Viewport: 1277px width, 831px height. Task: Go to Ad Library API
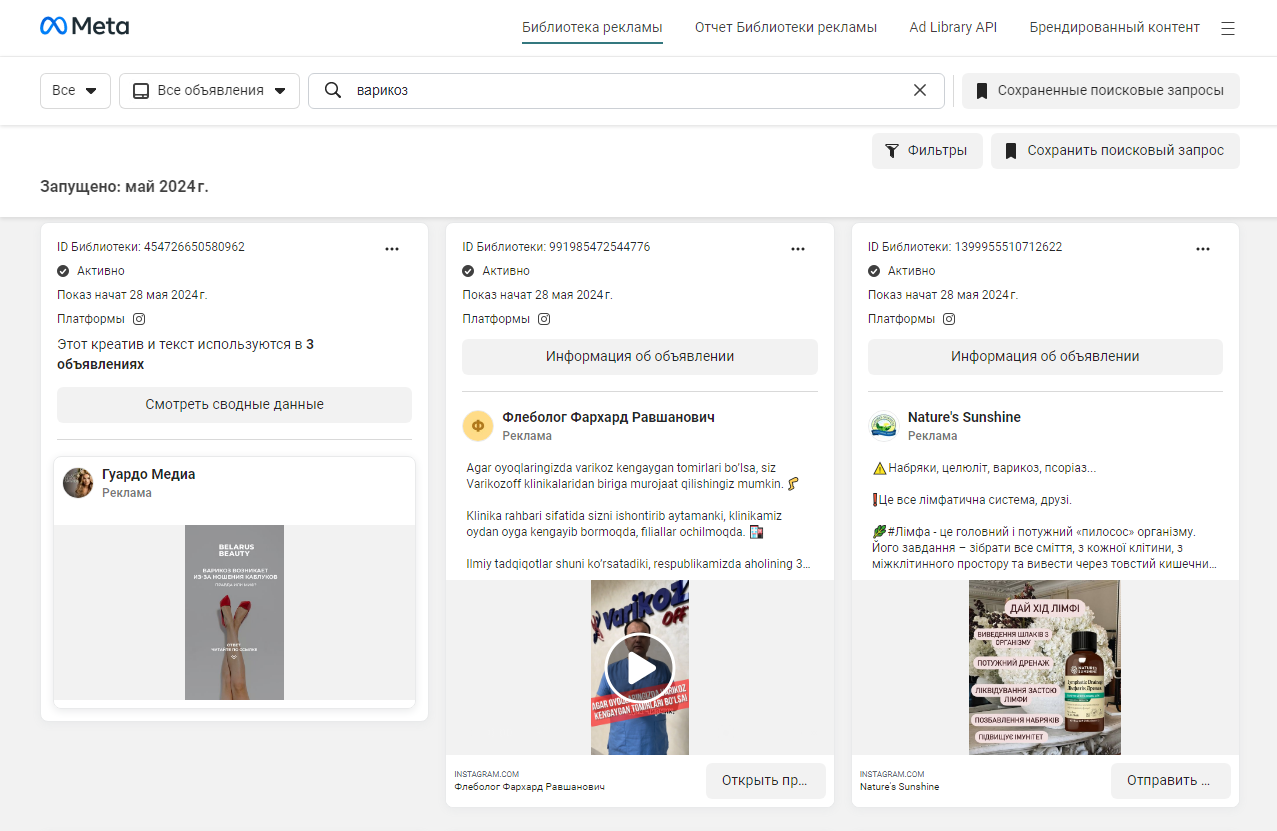(x=953, y=28)
